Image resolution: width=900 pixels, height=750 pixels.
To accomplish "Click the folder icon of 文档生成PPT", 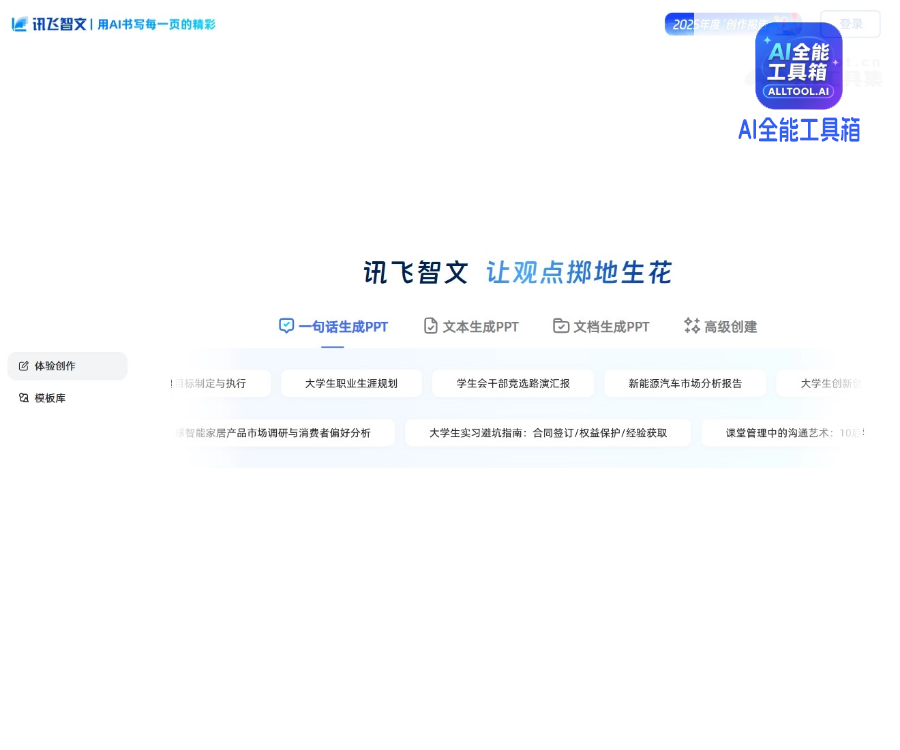I will tap(561, 326).
